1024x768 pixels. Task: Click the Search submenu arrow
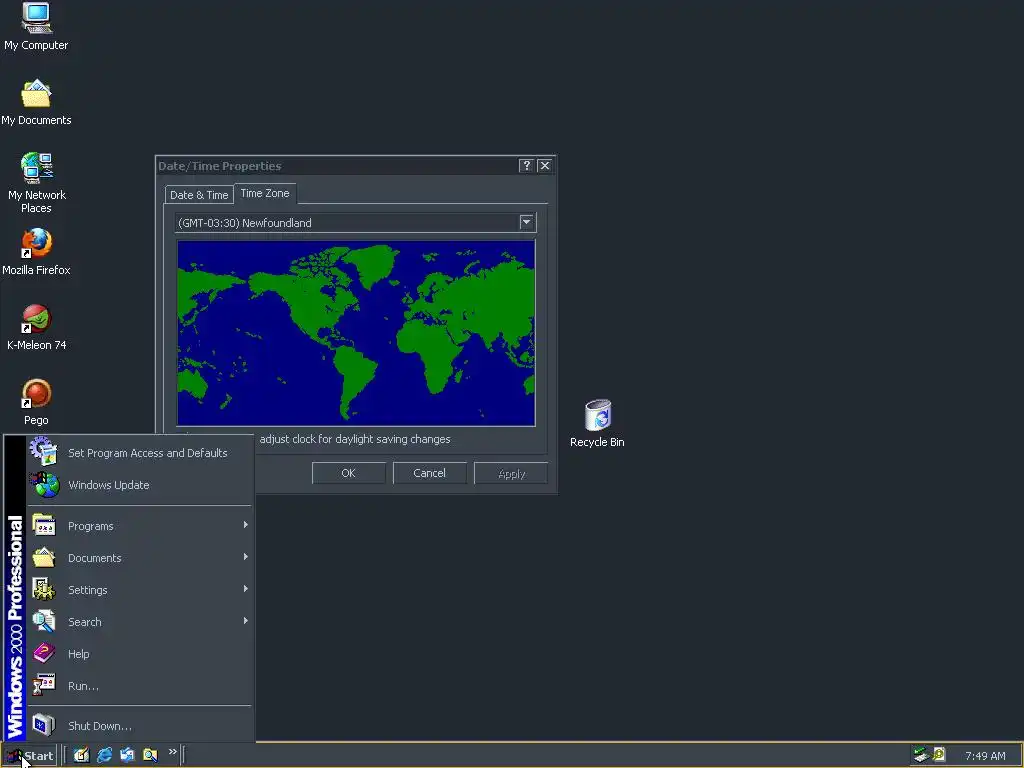(x=246, y=621)
